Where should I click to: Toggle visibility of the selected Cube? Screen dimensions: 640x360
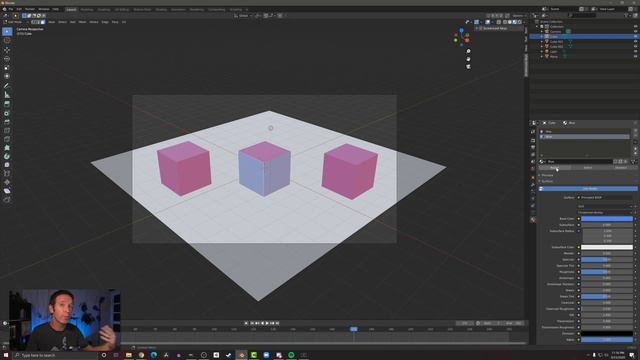[635, 36]
